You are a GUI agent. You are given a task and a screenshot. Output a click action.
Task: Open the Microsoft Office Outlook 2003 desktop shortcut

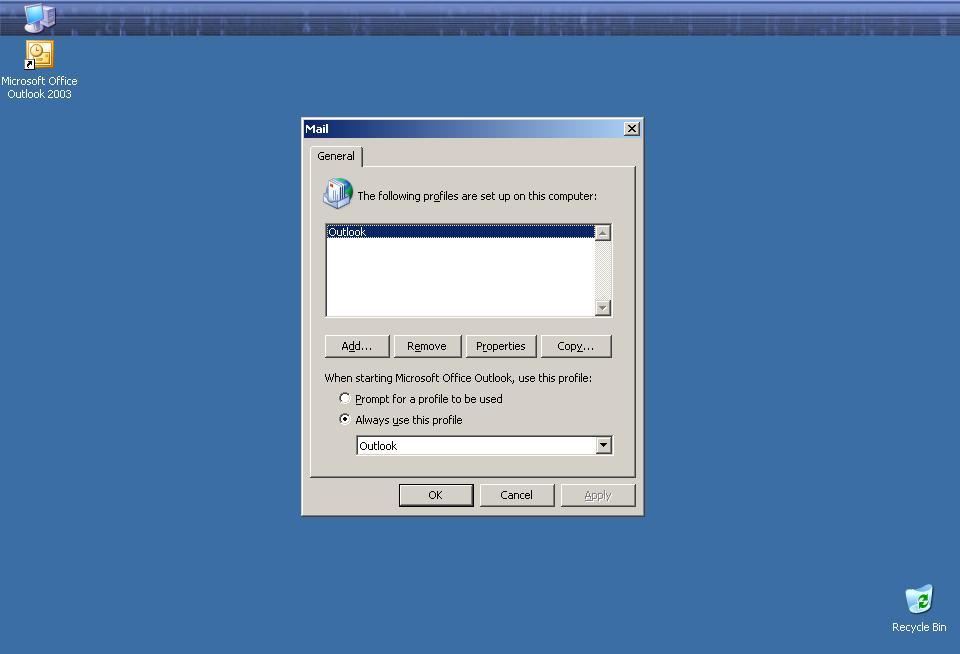(39, 69)
